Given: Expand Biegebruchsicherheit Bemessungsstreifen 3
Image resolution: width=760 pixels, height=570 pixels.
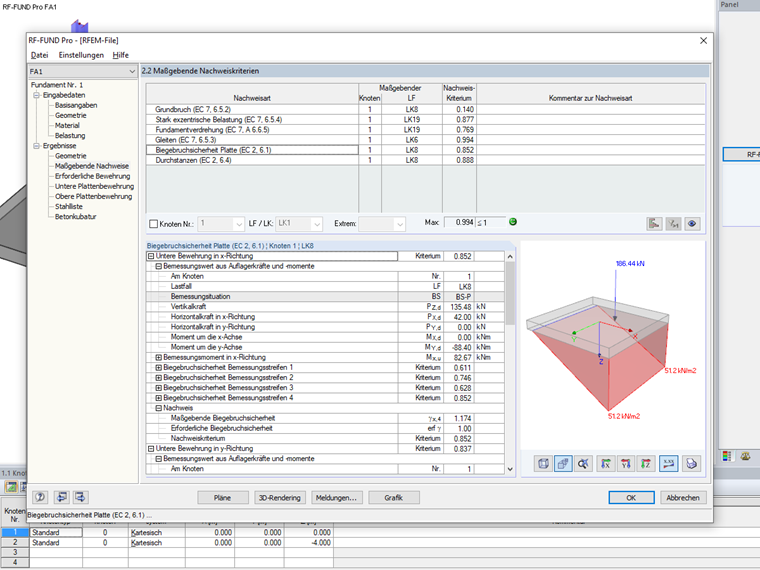Looking at the screenshot, I should pos(158,388).
